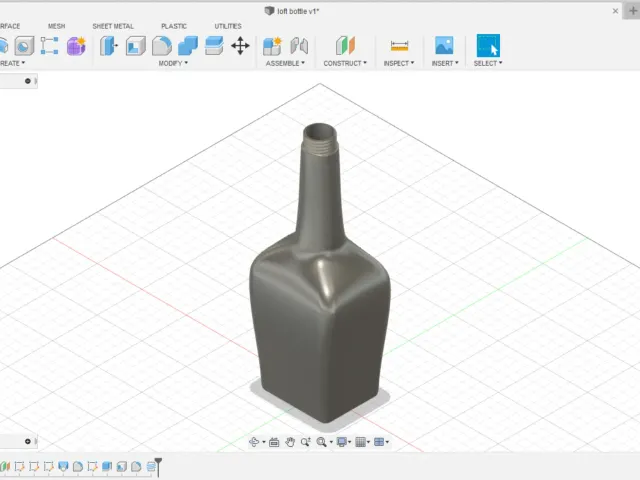Select the Offset Face tool icon
640x480 pixels.
[x=214, y=46]
